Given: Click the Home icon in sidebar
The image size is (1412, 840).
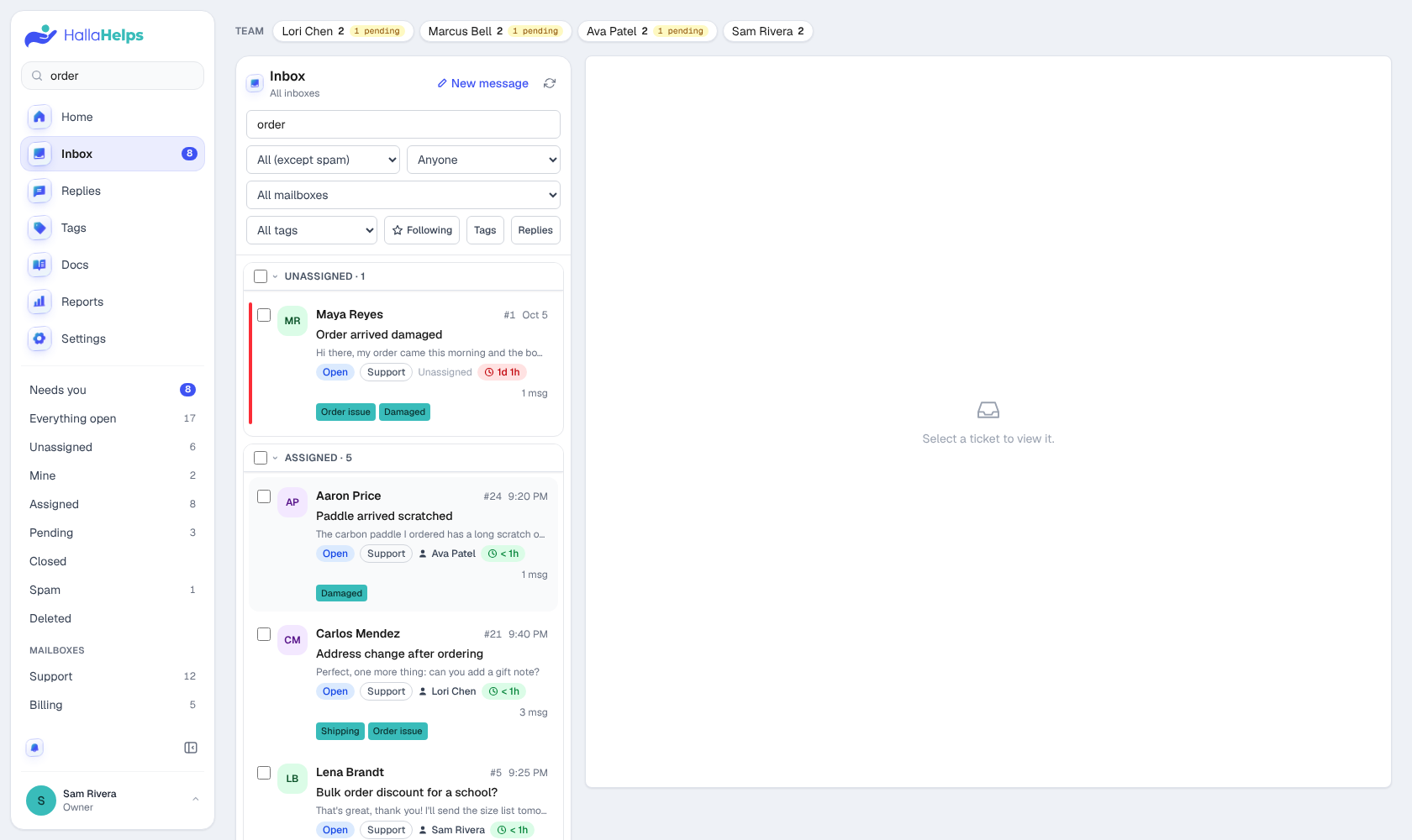Looking at the screenshot, I should (40, 117).
